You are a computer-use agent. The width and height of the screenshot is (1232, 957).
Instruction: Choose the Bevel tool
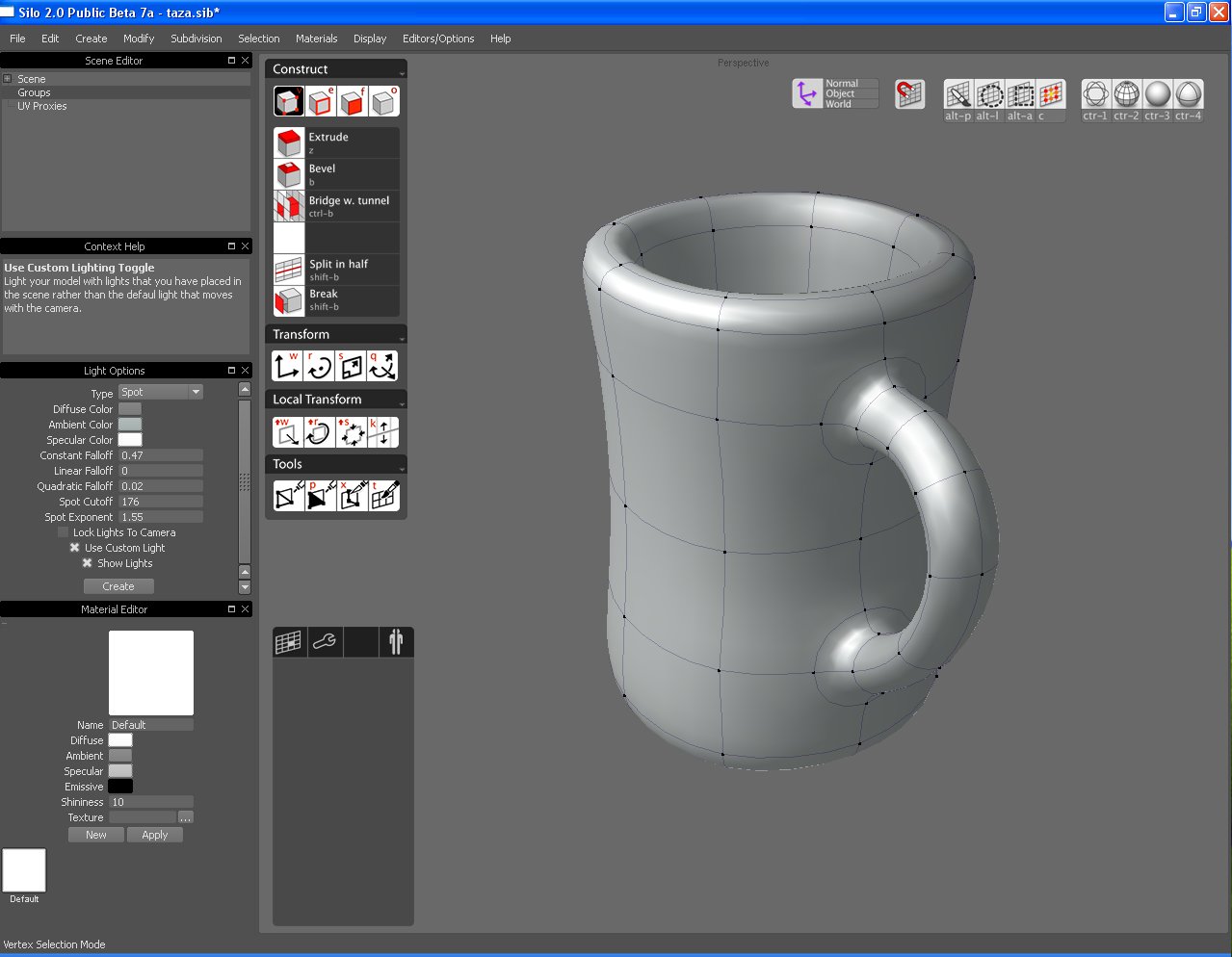pyautogui.click(x=336, y=174)
